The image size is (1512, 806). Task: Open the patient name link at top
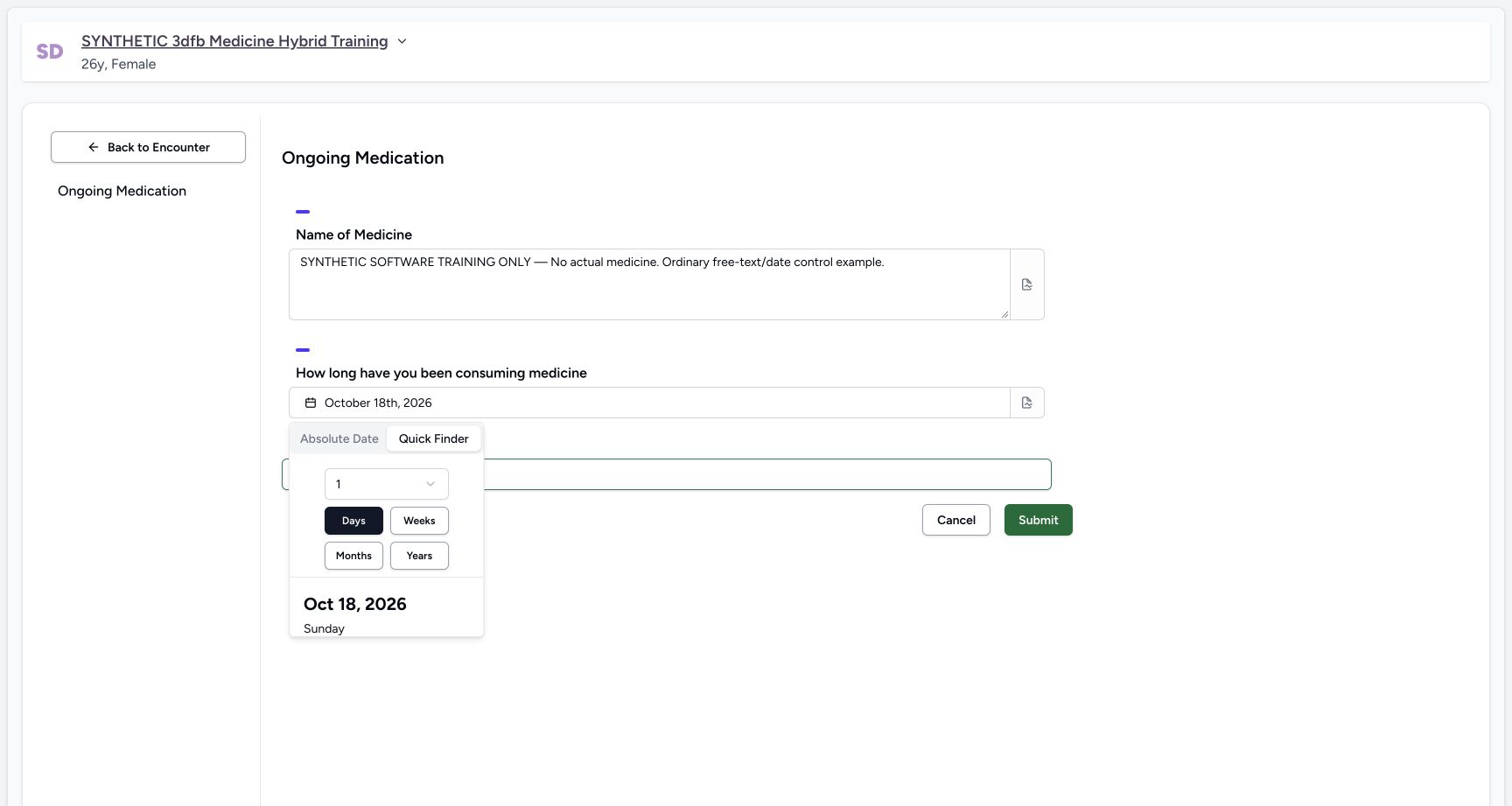234,41
